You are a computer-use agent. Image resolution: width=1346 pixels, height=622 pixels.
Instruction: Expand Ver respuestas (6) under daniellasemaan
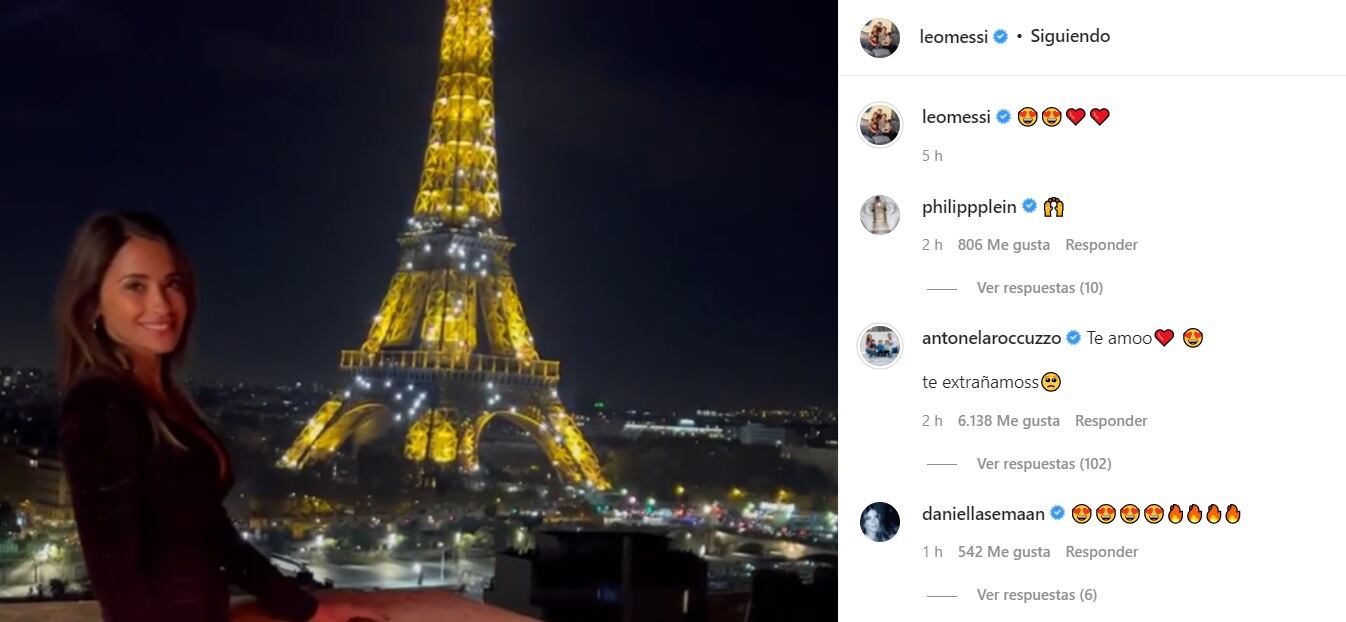click(x=1036, y=595)
